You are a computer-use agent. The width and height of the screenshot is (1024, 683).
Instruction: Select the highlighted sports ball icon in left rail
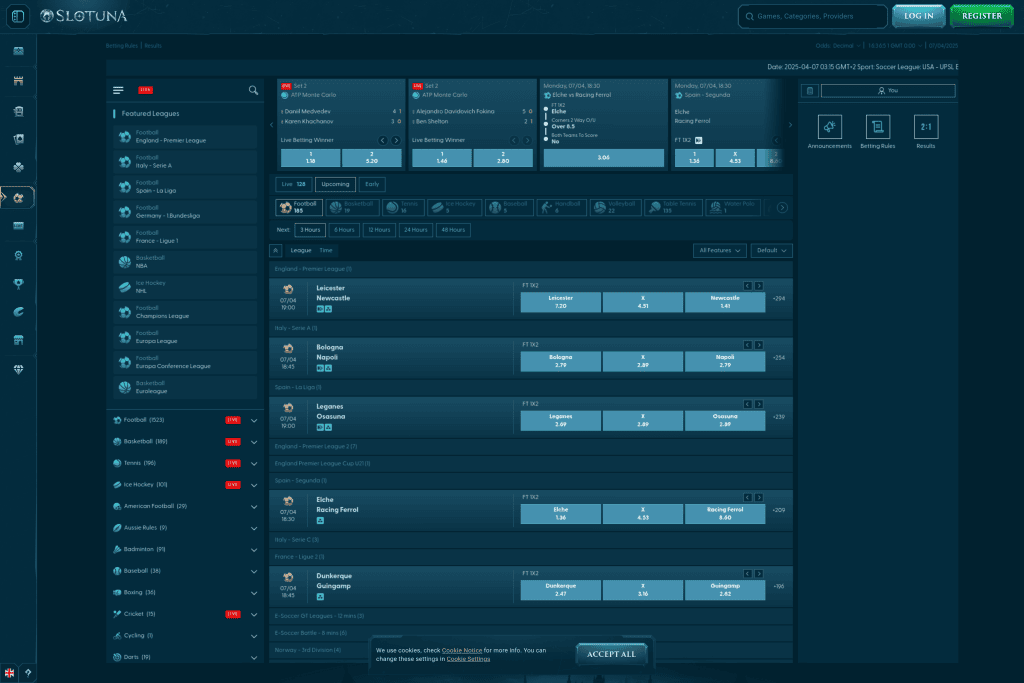coord(18,197)
